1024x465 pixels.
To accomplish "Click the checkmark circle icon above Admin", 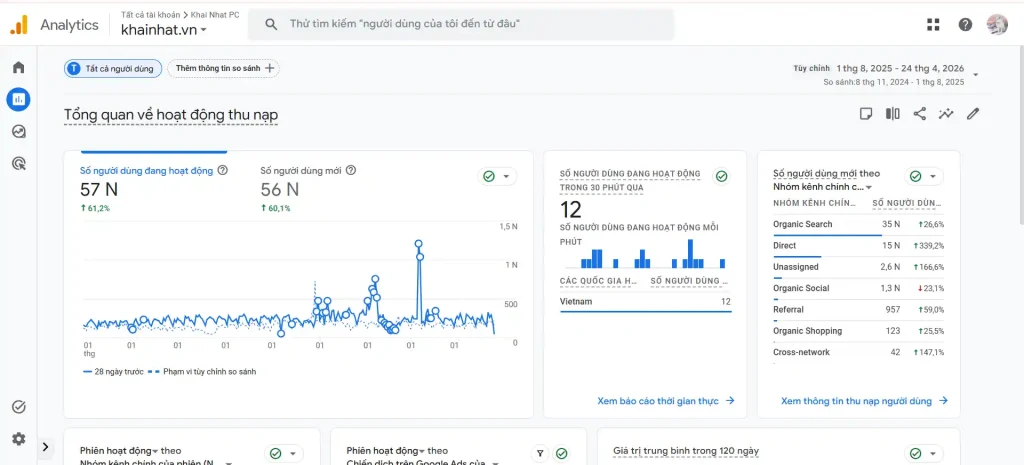I will pyautogui.click(x=18, y=407).
